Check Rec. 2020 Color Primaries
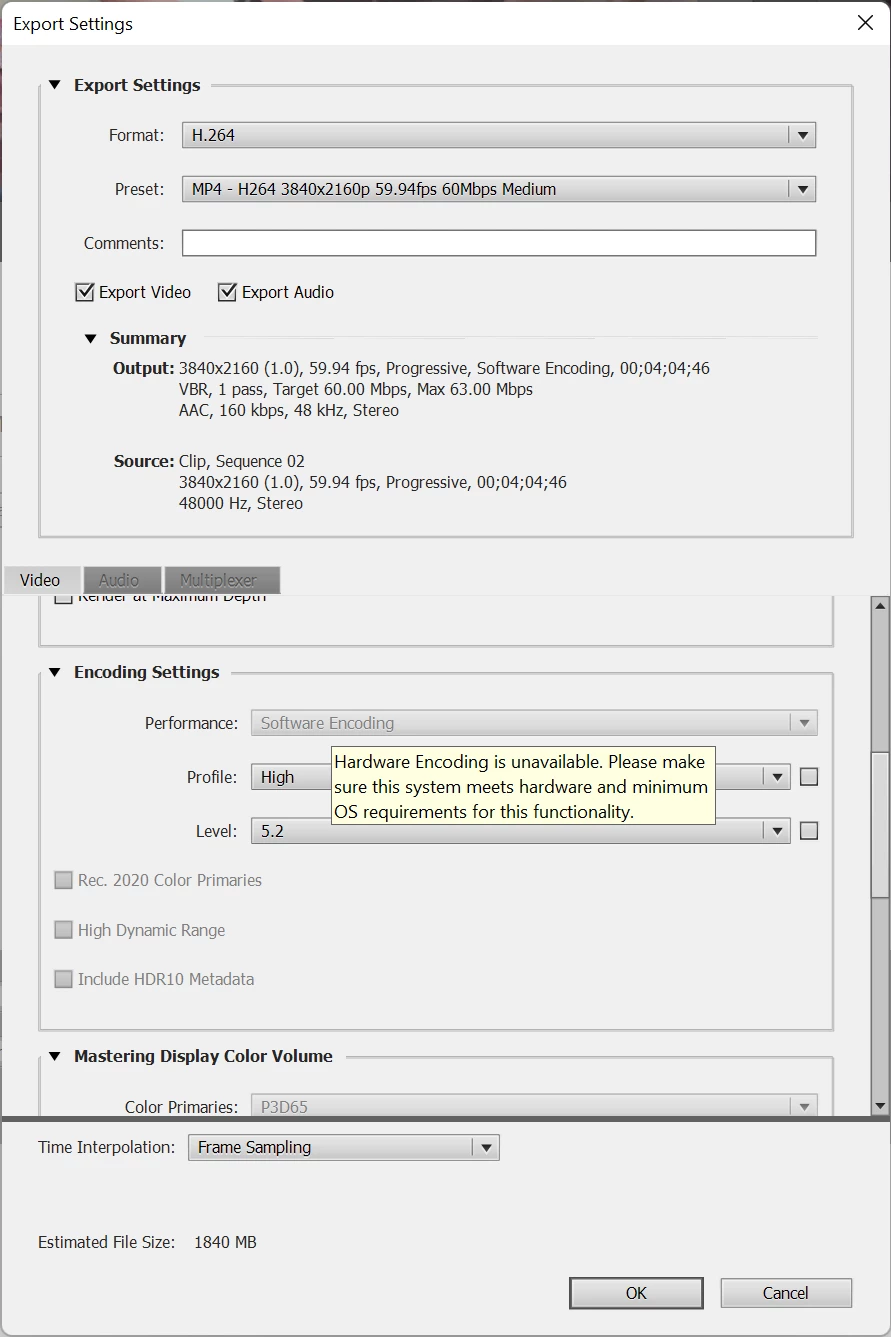Image resolution: width=891 pixels, height=1337 pixels. [64, 880]
